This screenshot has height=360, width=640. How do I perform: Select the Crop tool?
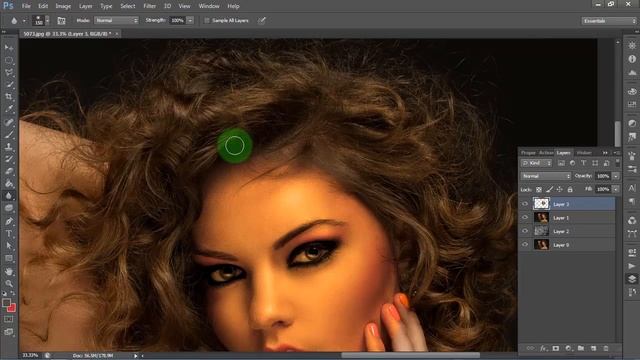pyautogui.click(x=9, y=97)
